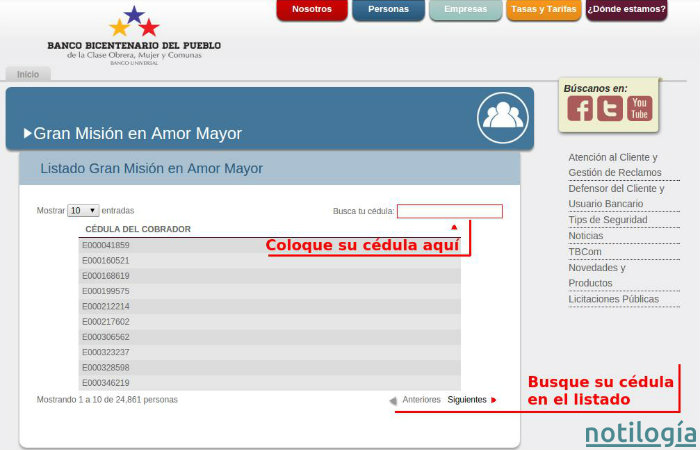Select row E000346219
The height and width of the screenshot is (450, 700).
[270, 383]
